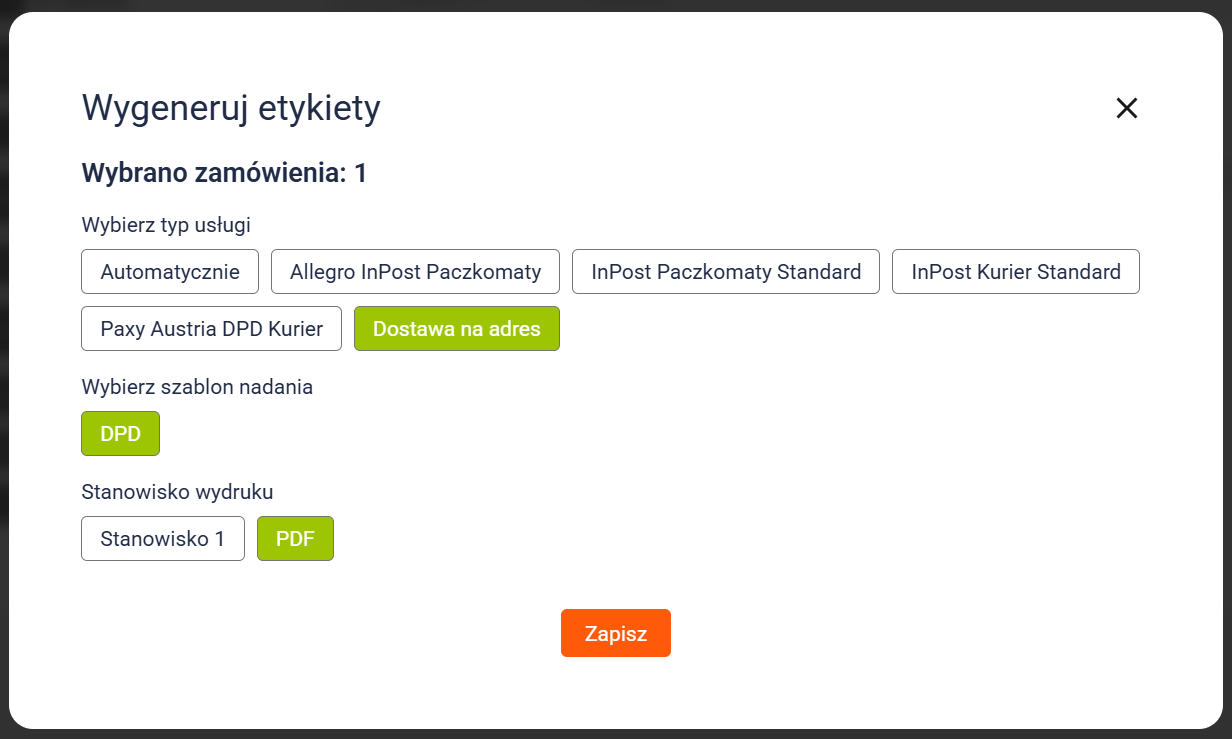Click the Wybierz typ usługi label
1232x739 pixels.
166,225
